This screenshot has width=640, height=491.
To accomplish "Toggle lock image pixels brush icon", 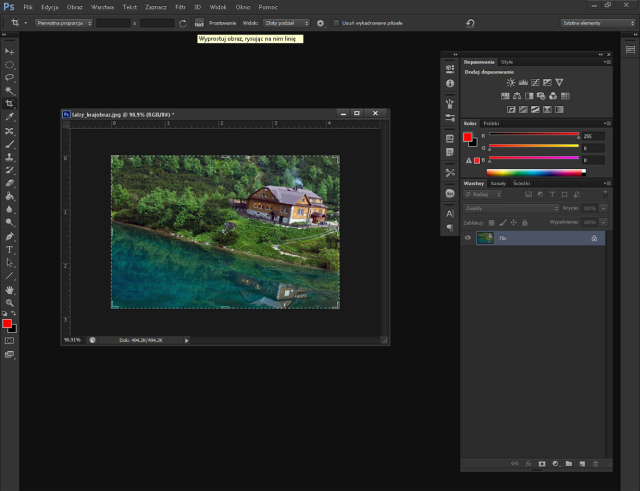I will click(503, 222).
